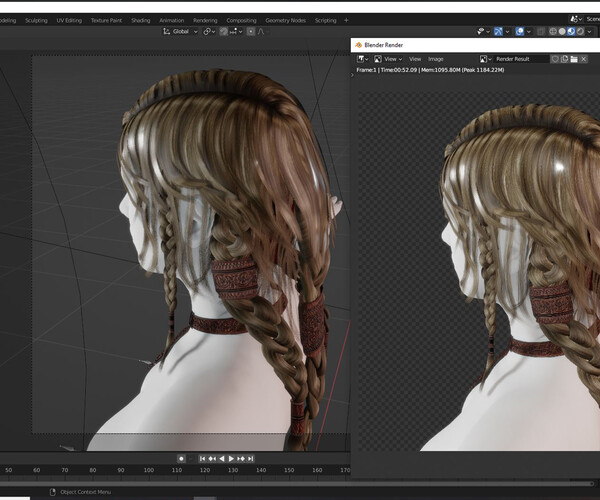Screen dimensions: 600x500
Task: Open the transform pivot point dropdown
Action: coord(209,31)
